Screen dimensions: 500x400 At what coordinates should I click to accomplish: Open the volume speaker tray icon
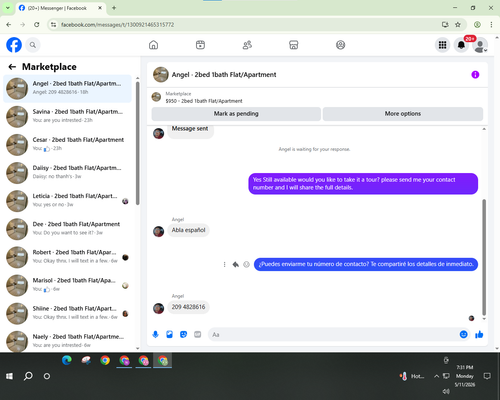point(446,391)
